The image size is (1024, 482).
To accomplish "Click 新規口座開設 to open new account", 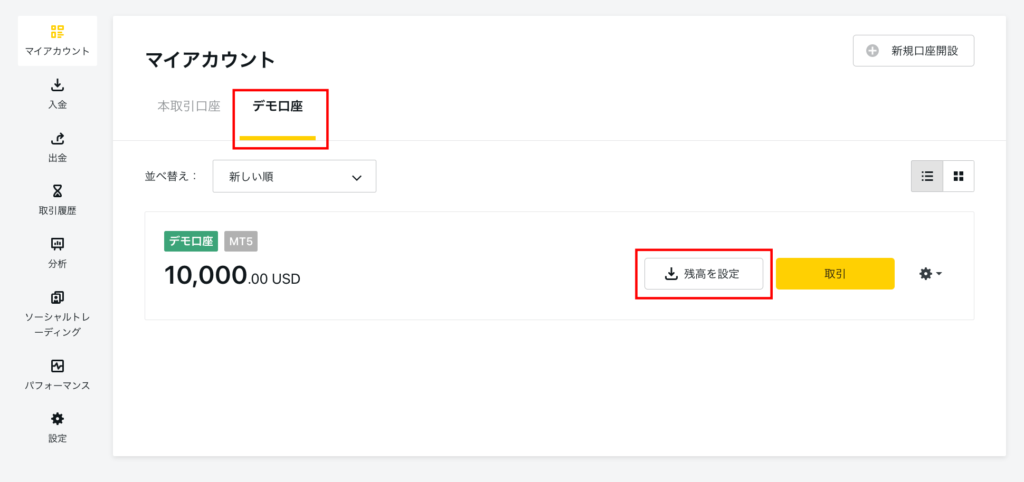I will [914, 50].
